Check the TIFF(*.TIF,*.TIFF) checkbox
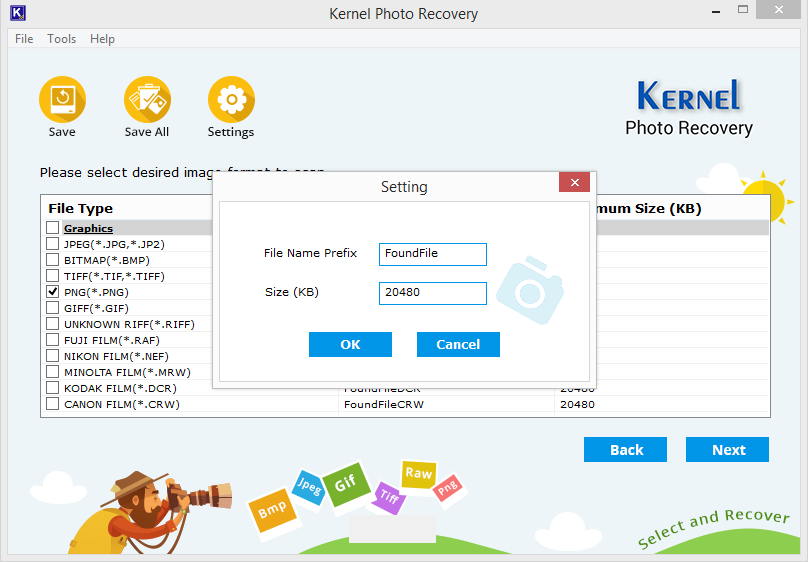This screenshot has width=808, height=562. point(53,276)
